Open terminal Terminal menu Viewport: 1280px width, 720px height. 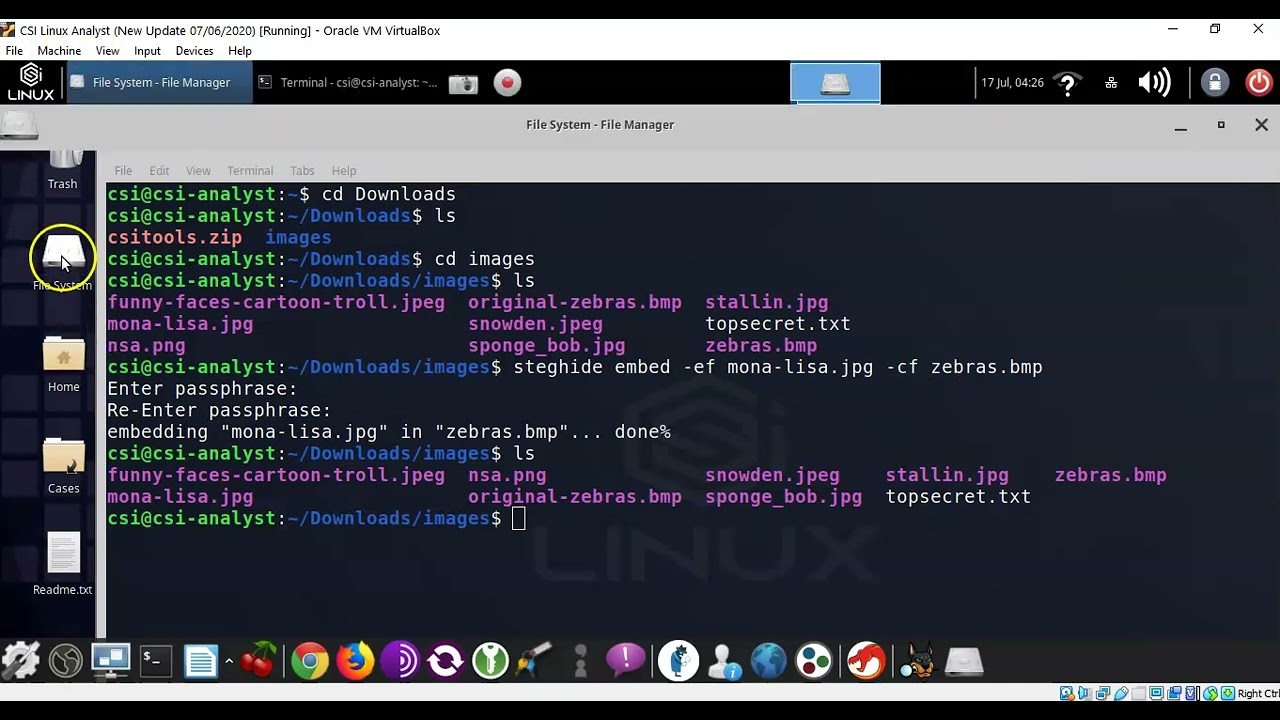tap(250, 171)
